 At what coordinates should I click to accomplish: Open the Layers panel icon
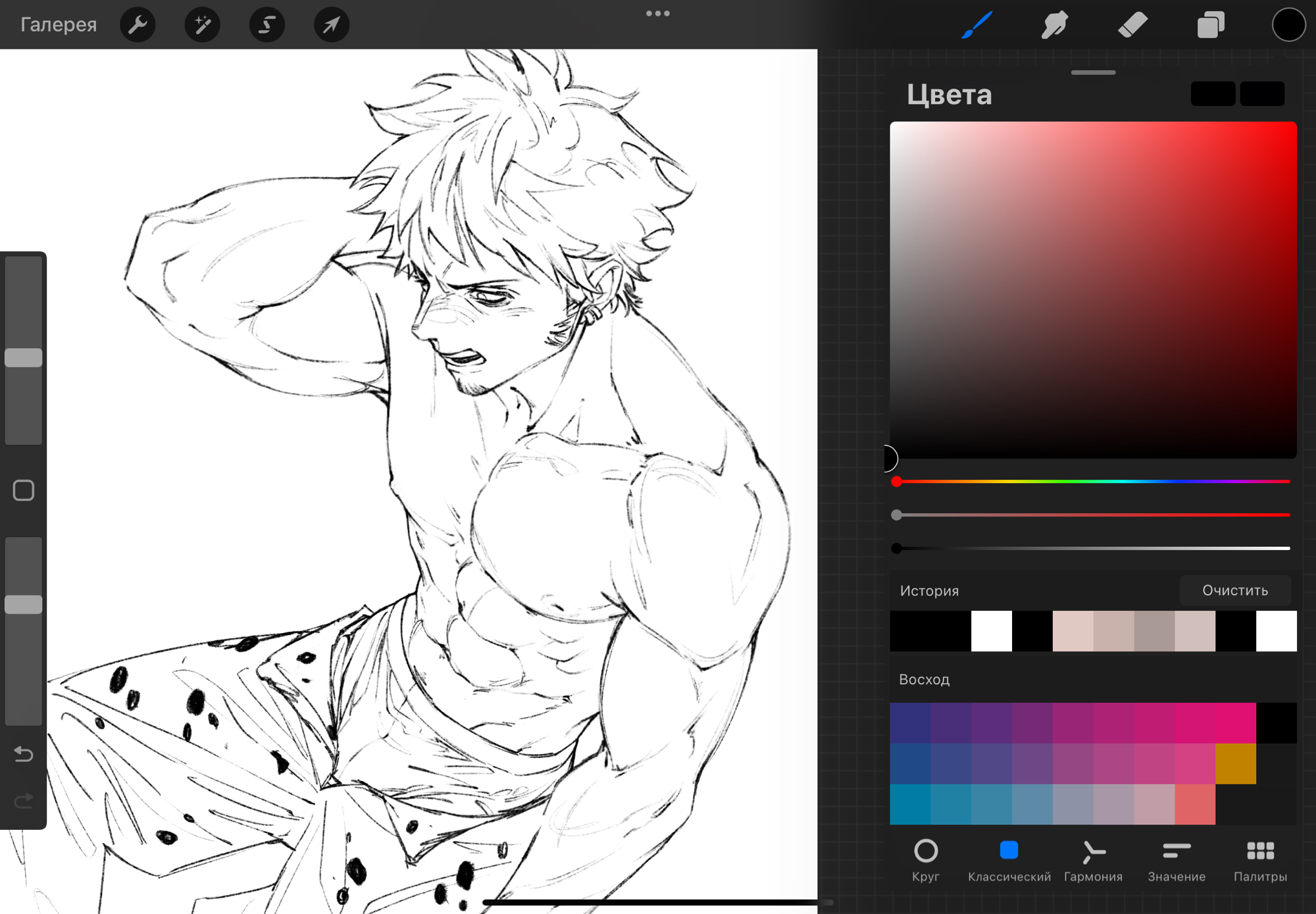(1210, 25)
